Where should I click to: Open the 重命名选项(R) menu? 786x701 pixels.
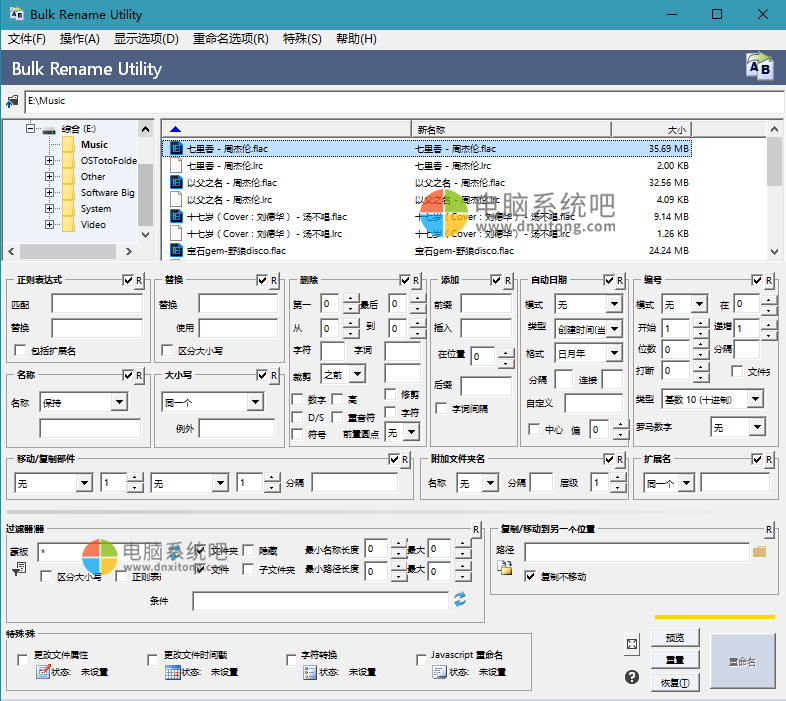pyautogui.click(x=230, y=39)
